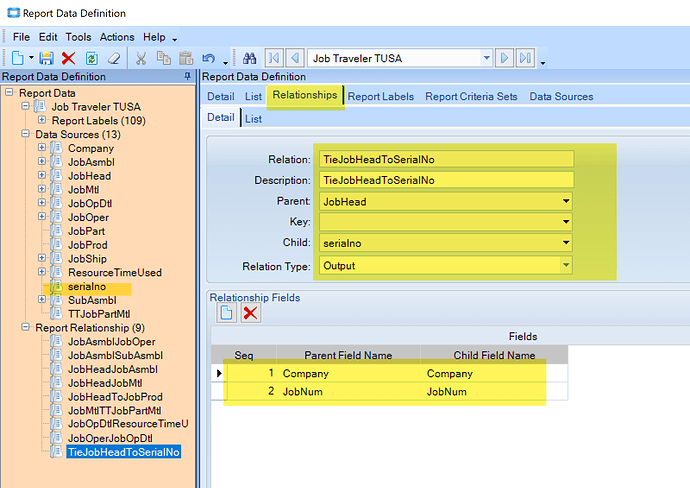Select the TieJobHeadToSerialNo relationship
The width and height of the screenshot is (690, 488).
124,452
